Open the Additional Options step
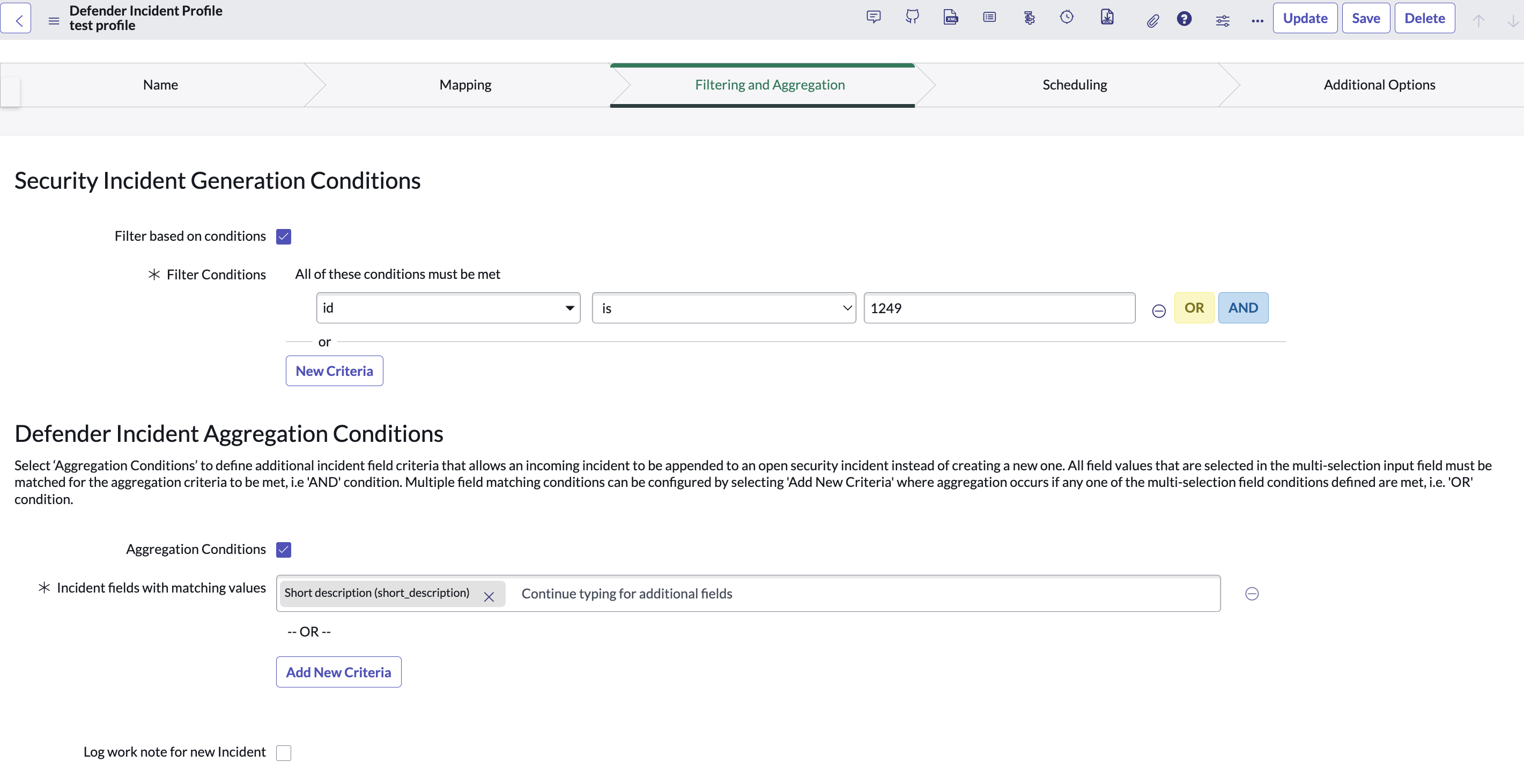The image size is (1524, 784). [x=1379, y=85]
